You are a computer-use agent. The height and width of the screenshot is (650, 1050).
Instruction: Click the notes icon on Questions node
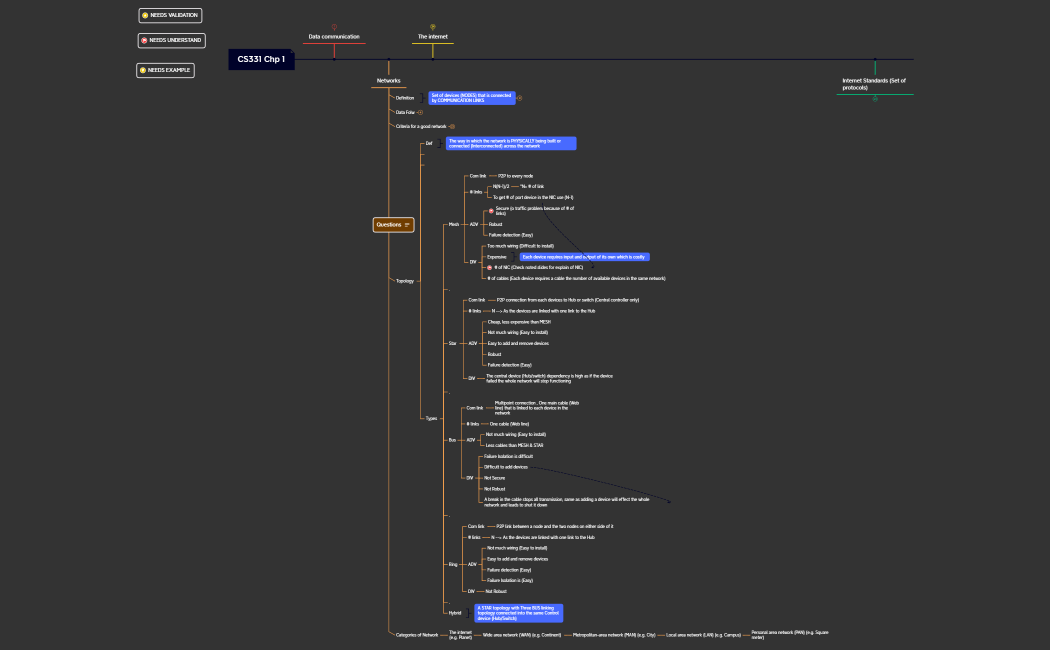[408, 225]
